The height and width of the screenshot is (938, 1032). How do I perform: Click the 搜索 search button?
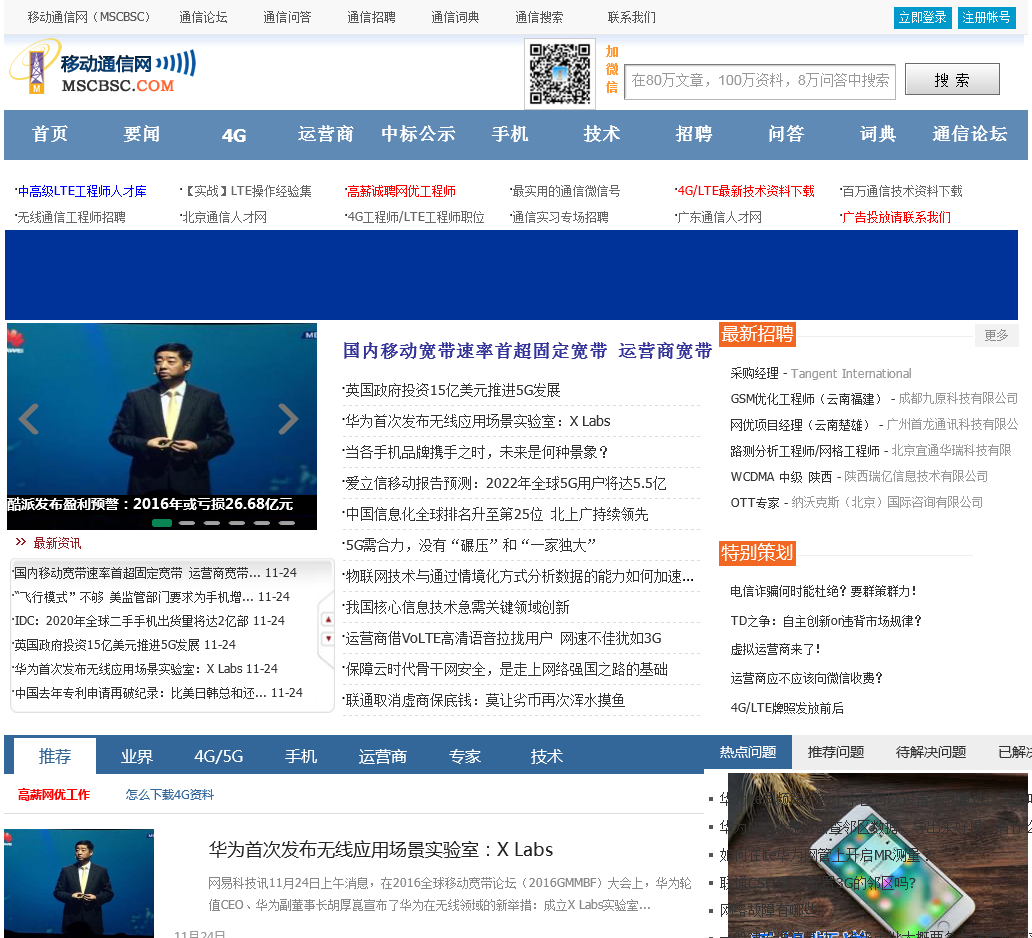[x=952, y=80]
